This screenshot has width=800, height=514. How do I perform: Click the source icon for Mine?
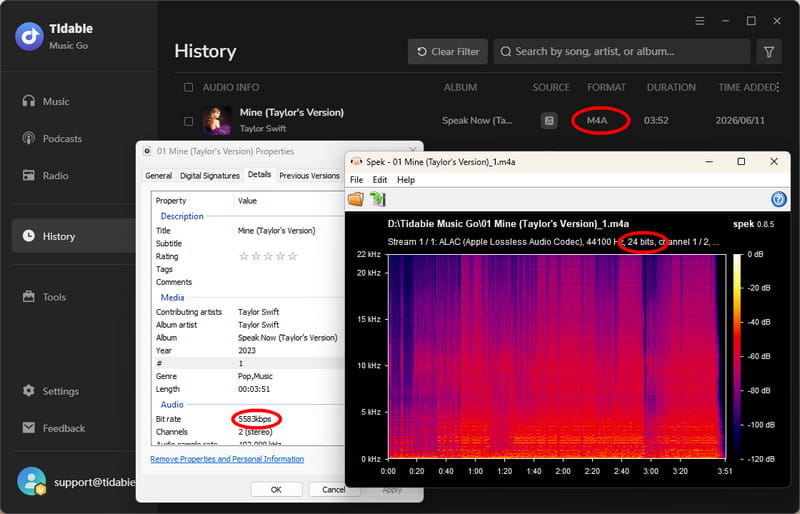point(549,120)
